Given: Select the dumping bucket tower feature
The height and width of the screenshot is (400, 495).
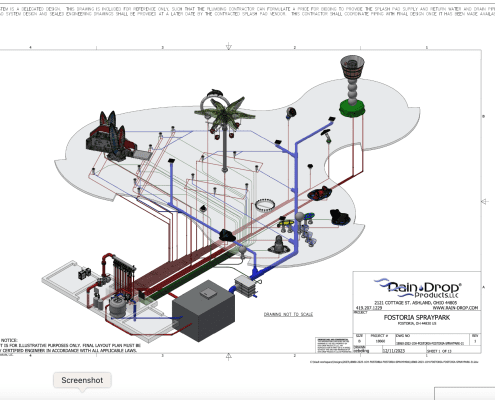Looking at the screenshot, I should click(x=352, y=86).
